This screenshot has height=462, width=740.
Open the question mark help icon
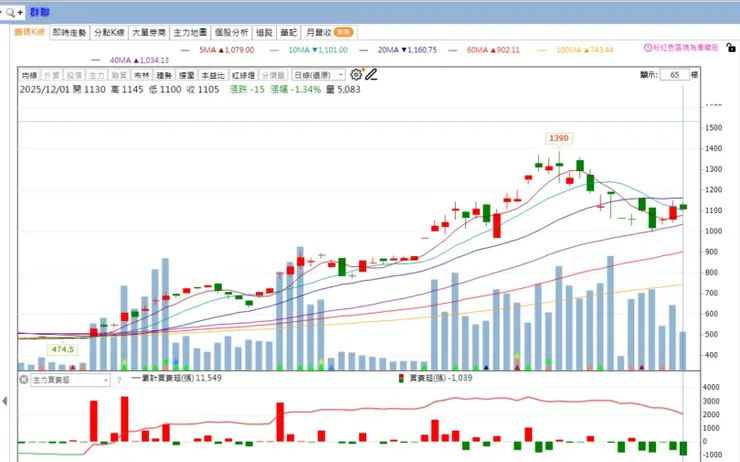[119, 380]
